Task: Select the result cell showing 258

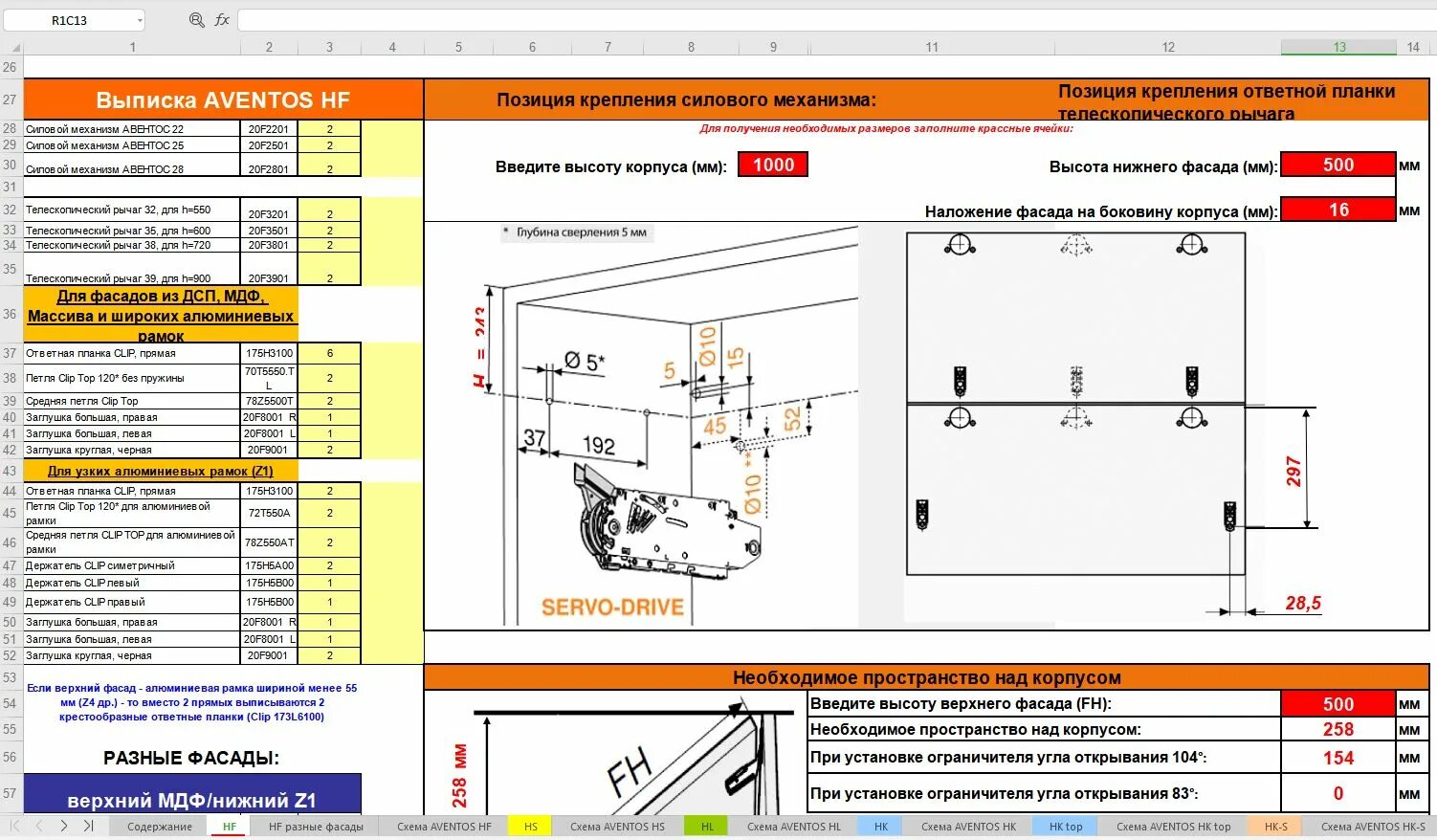Action: tap(1338, 729)
